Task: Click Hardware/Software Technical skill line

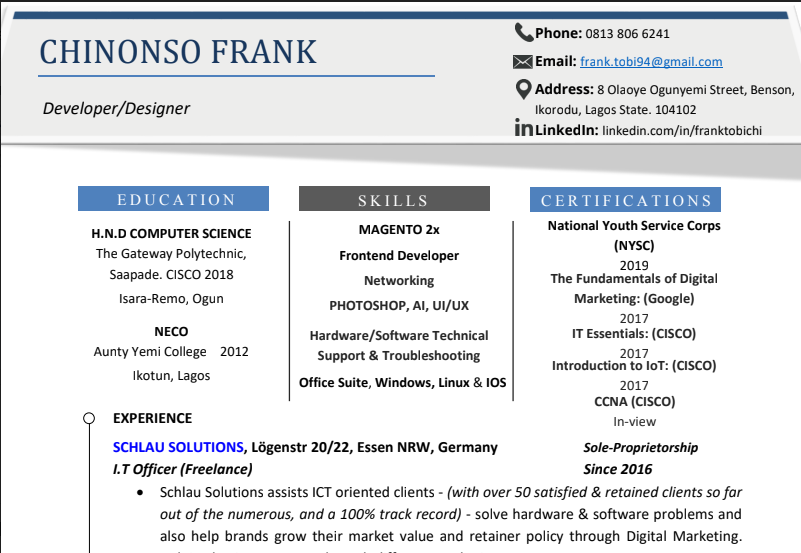Action: [399, 335]
